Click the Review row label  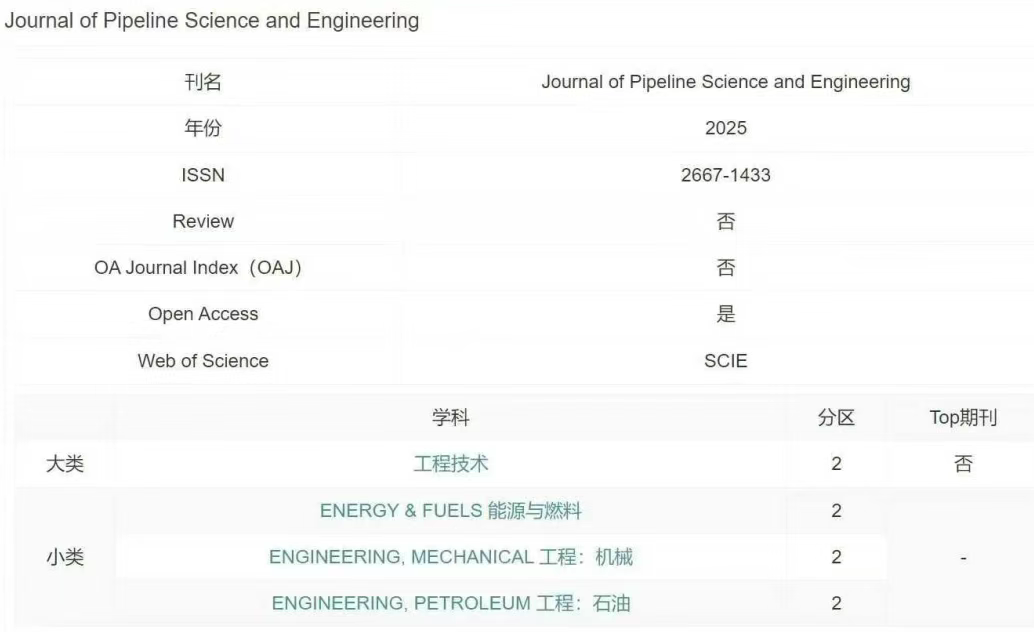click(x=203, y=221)
